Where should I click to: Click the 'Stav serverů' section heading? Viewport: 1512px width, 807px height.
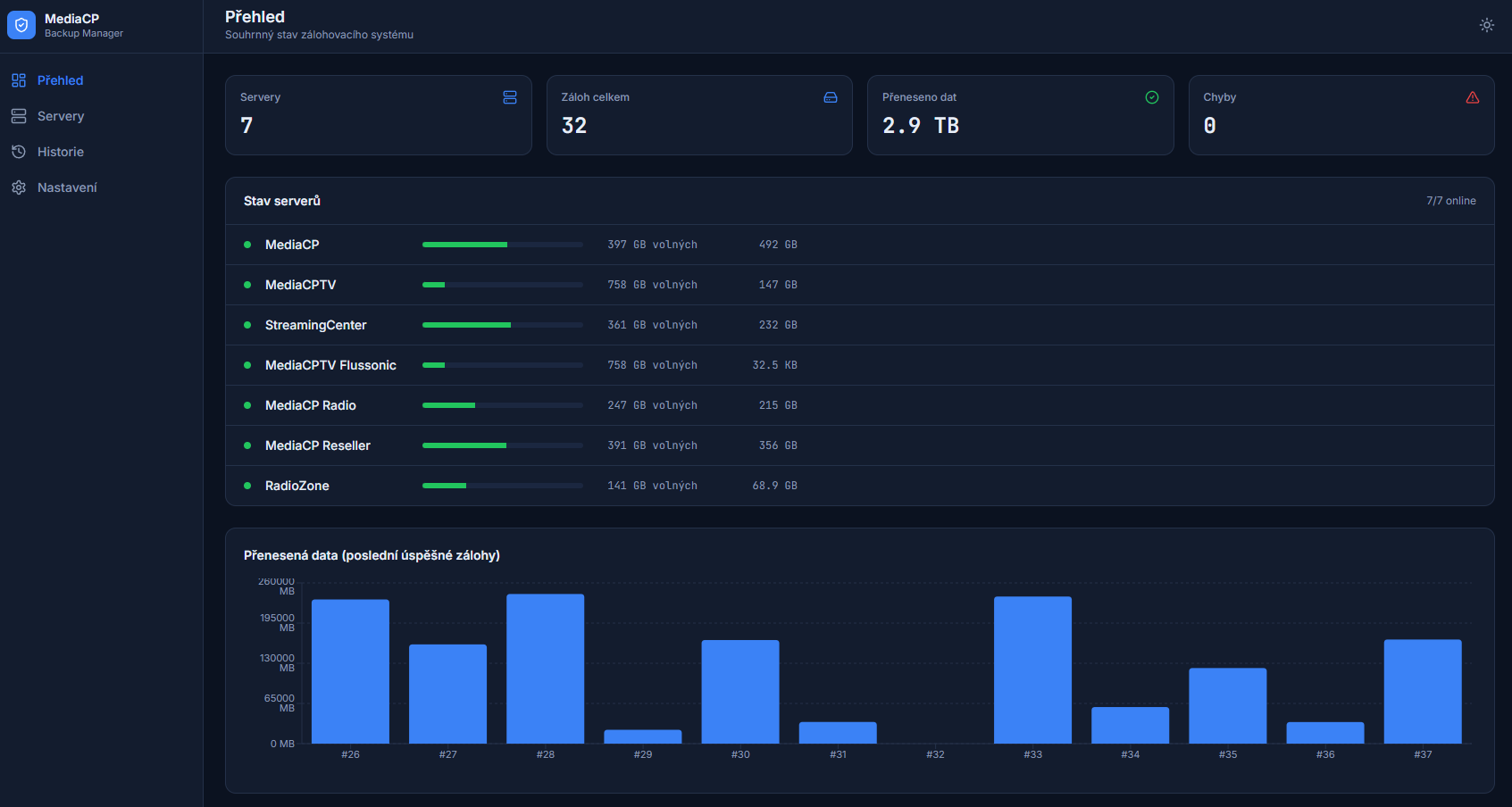[x=282, y=201]
